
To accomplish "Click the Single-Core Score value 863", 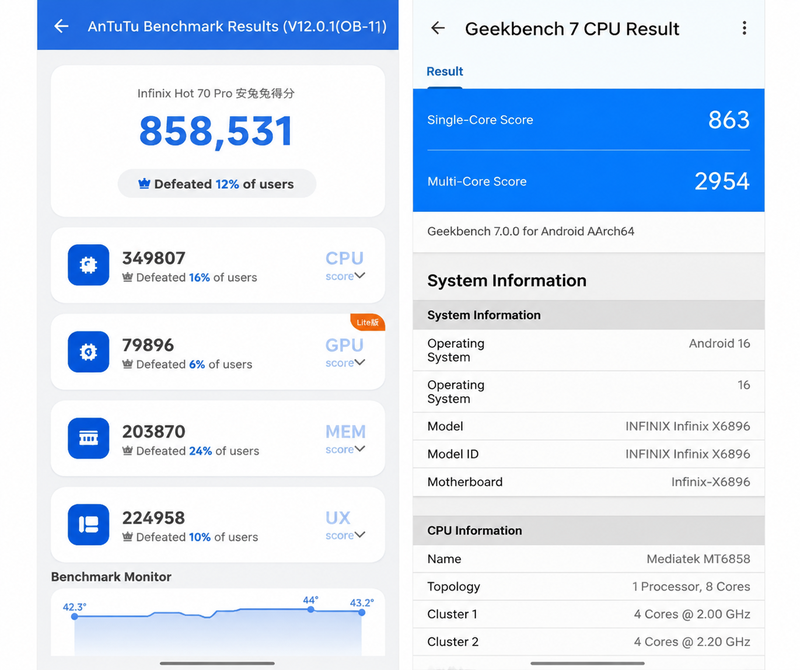I will (729, 120).
